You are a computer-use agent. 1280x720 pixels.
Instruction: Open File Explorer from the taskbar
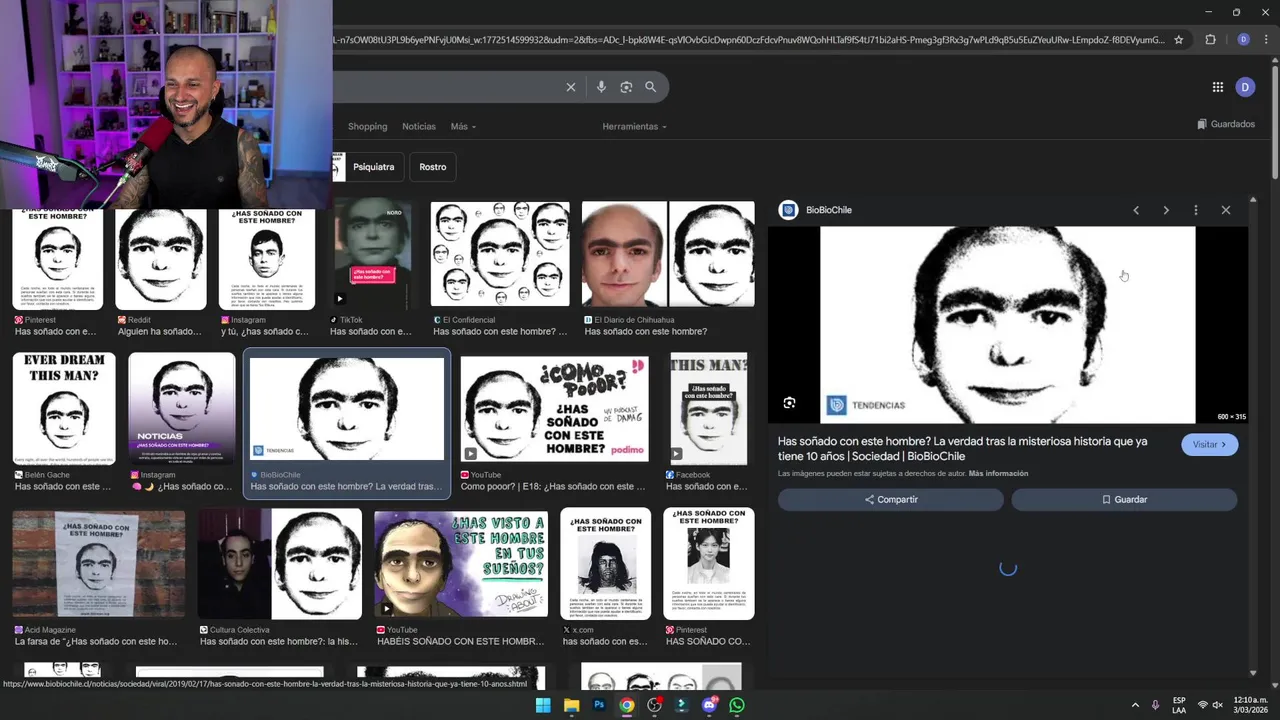[x=571, y=705]
